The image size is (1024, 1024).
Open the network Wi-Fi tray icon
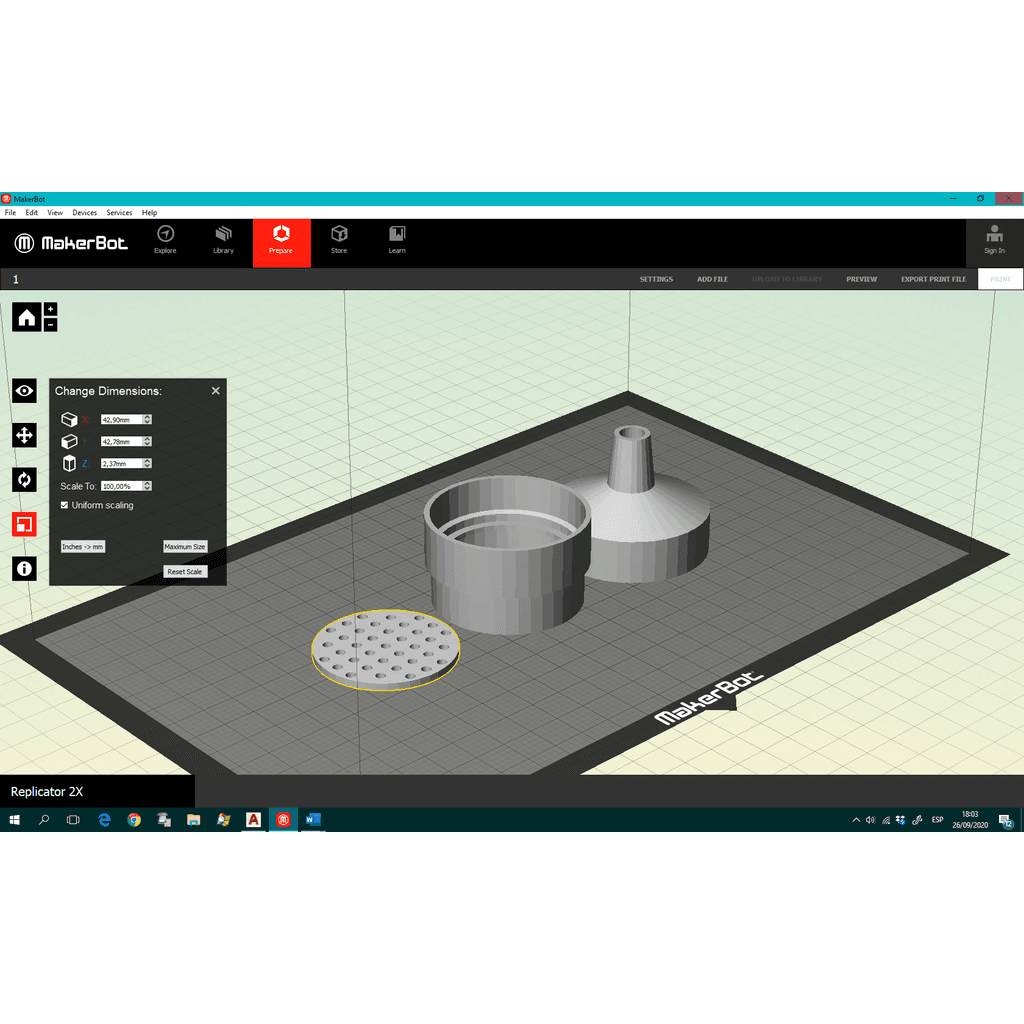coord(886,820)
